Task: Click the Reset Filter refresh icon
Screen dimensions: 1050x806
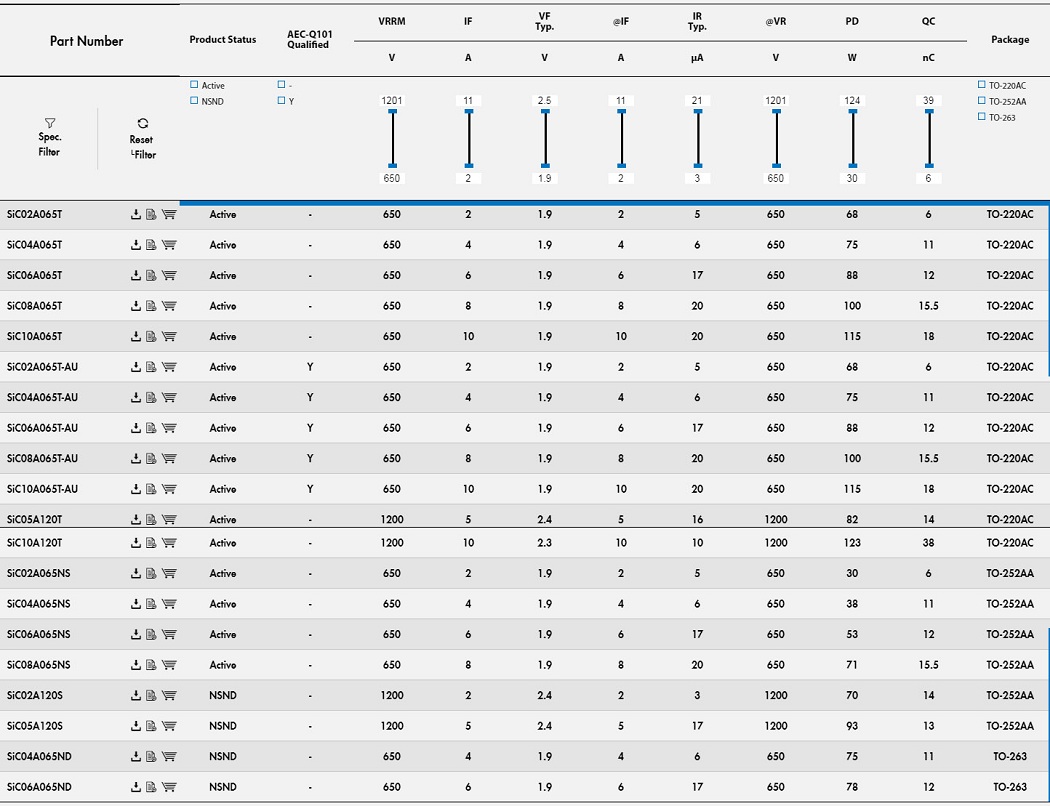Action: tap(142, 123)
